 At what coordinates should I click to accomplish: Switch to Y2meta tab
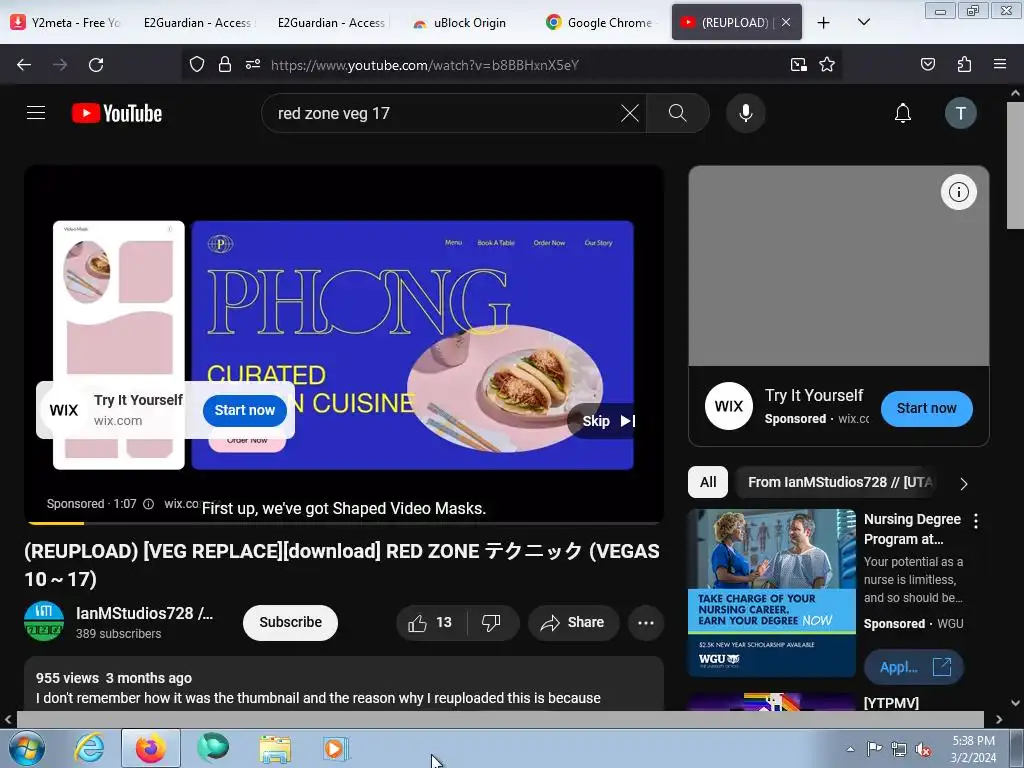[65, 23]
